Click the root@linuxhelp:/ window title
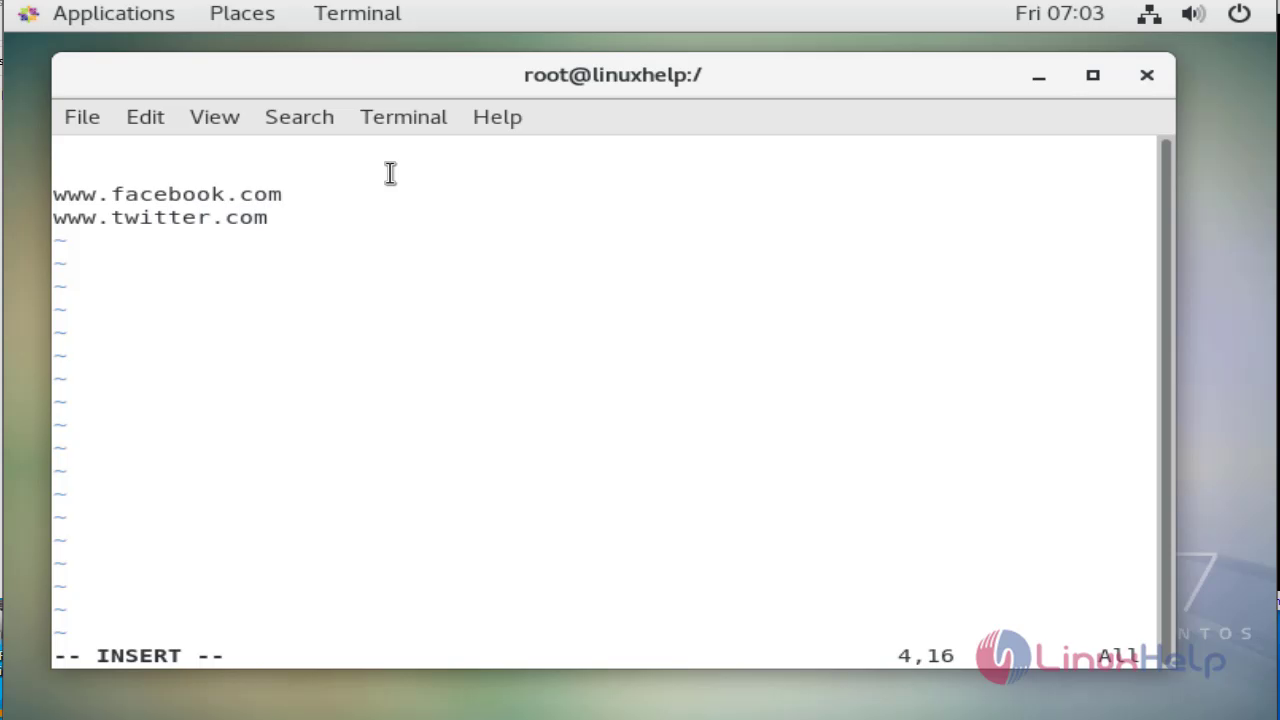Screen dimensions: 1280x720 pyautogui.click(x=613, y=75)
